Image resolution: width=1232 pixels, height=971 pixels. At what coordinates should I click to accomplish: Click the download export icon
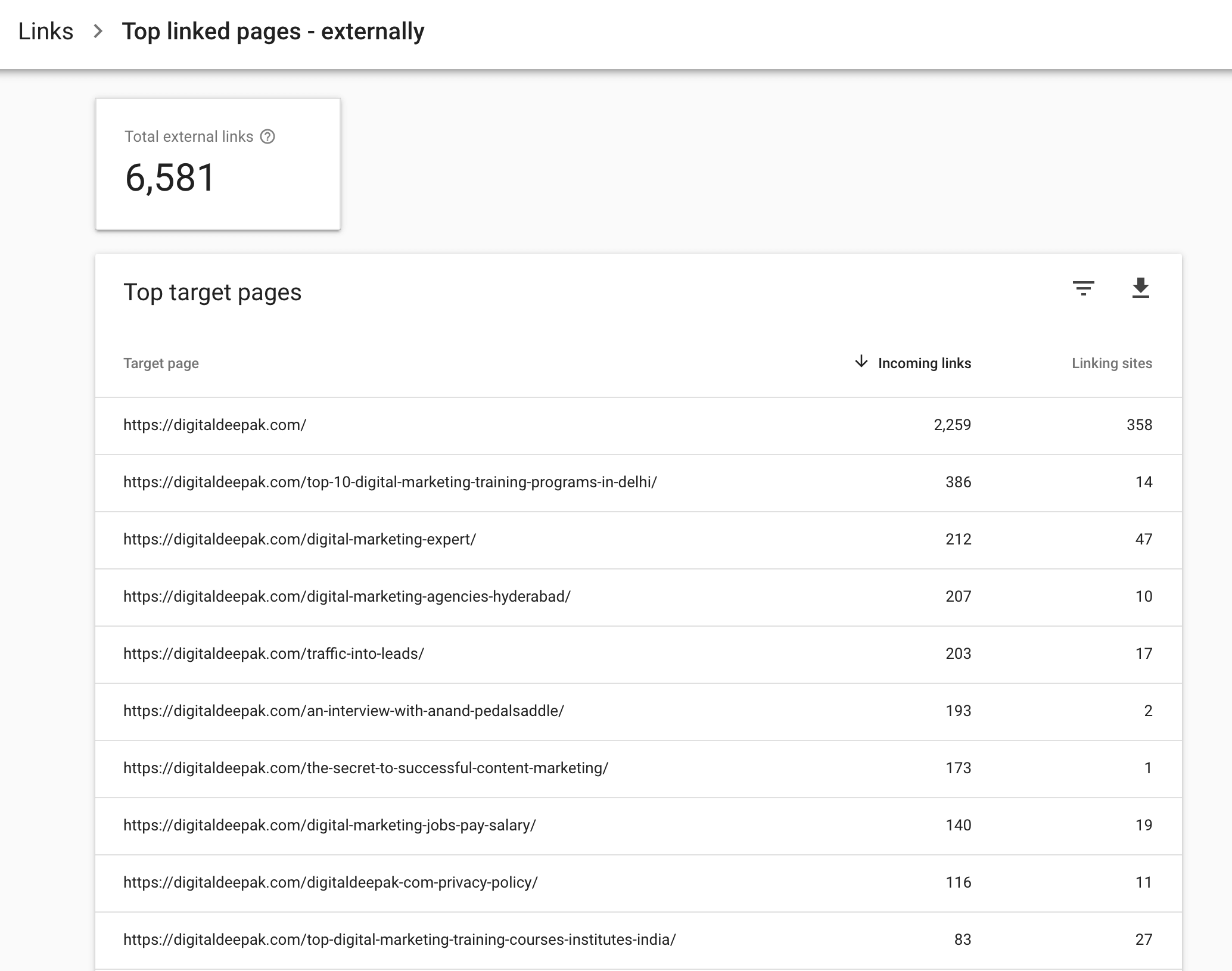pos(1140,288)
